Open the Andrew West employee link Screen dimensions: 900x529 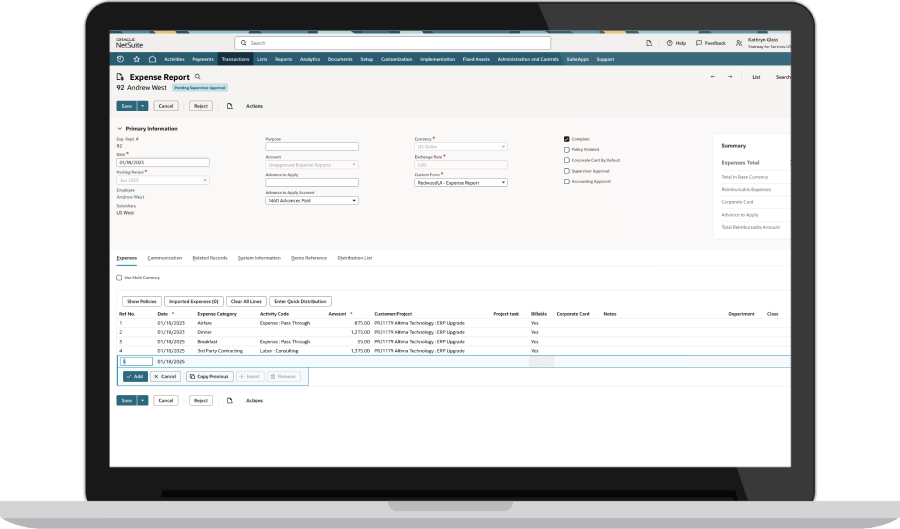click(131, 197)
